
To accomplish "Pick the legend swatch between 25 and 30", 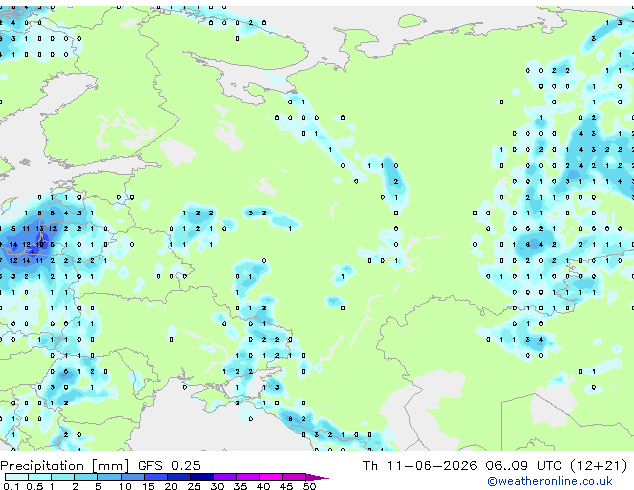I will 202,477.
